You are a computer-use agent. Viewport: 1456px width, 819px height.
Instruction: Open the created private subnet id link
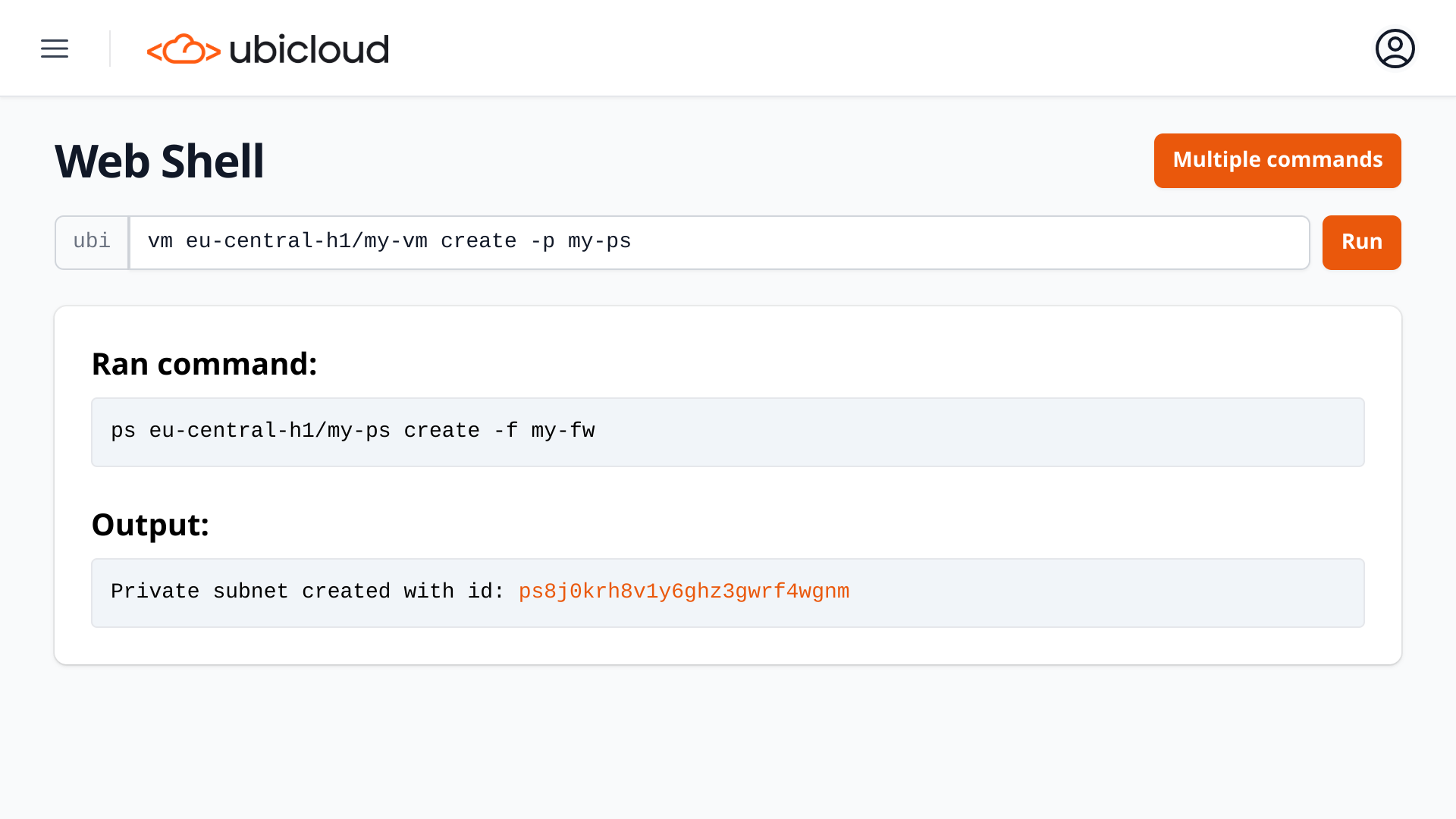click(x=683, y=591)
